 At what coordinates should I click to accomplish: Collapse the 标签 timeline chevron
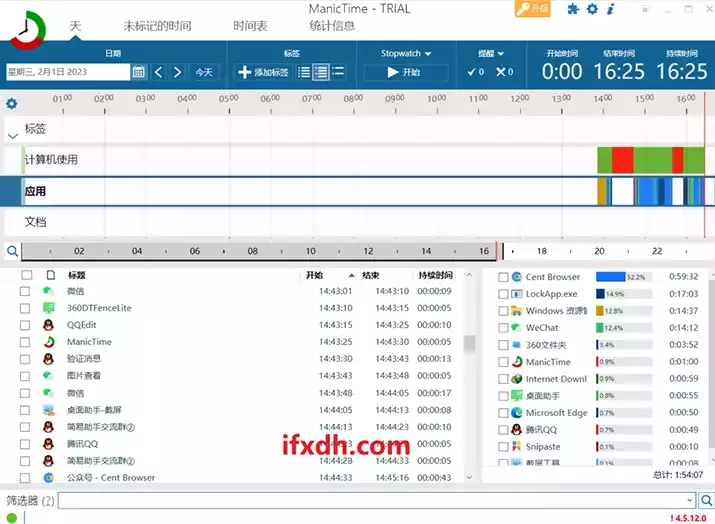tap(13, 136)
